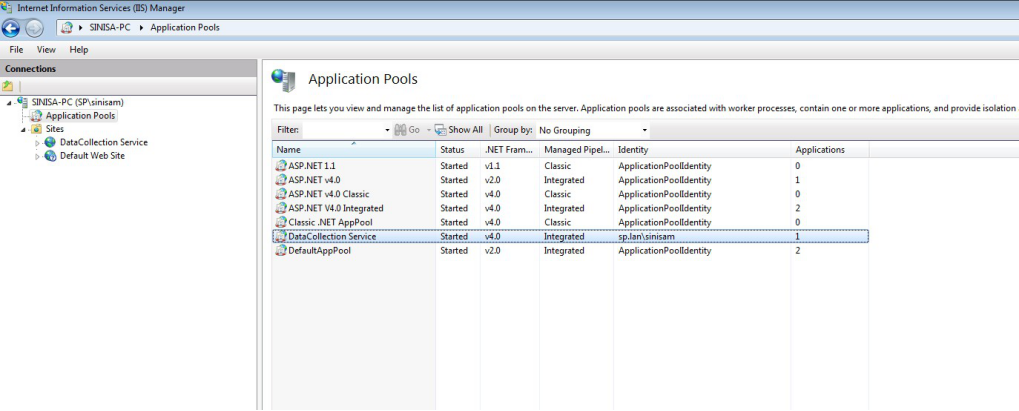The image size is (1019, 411).
Task: Click the Forward navigation arrow button
Action: [x=34, y=28]
